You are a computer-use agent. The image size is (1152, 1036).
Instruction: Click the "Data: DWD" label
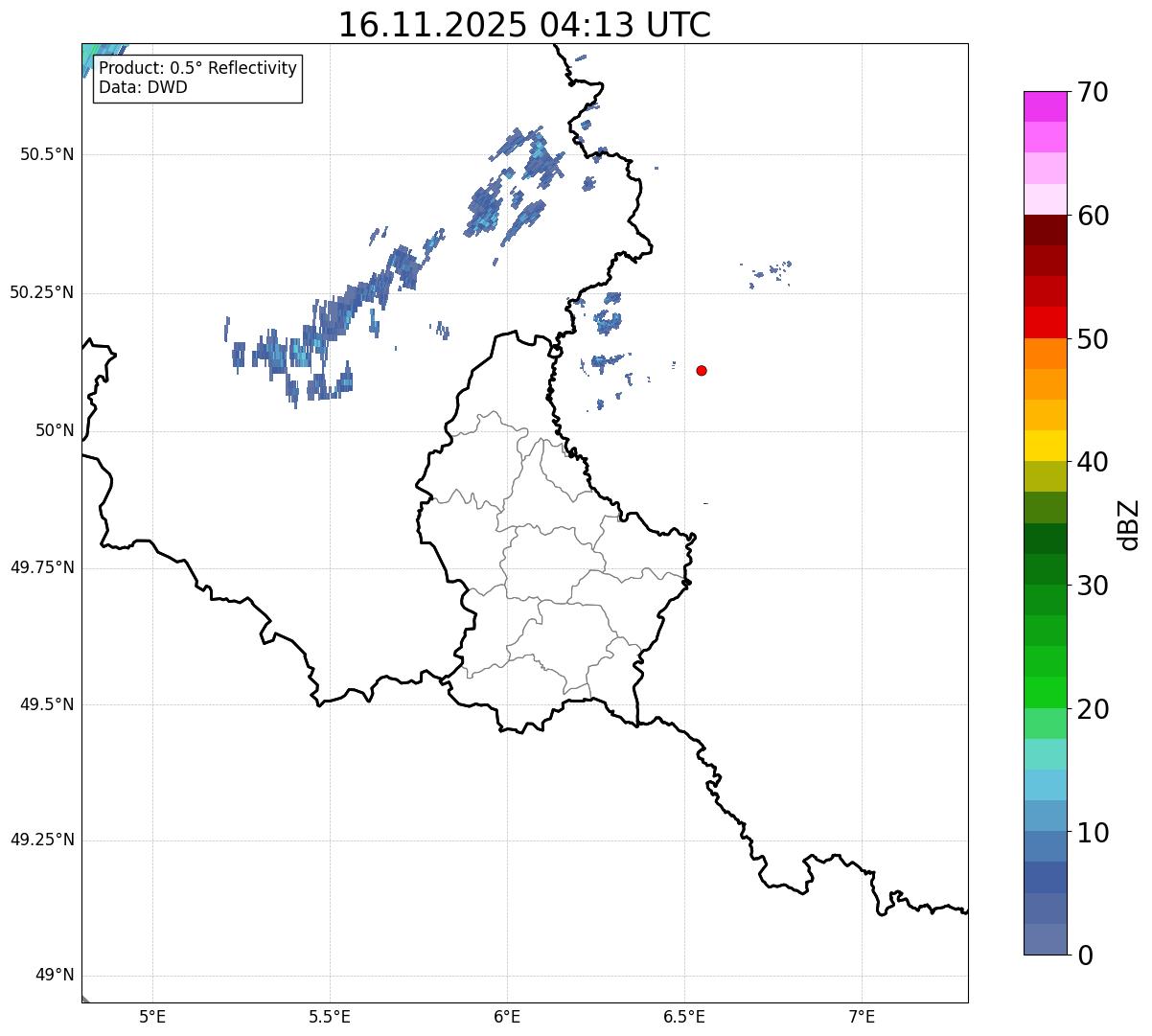point(143,88)
